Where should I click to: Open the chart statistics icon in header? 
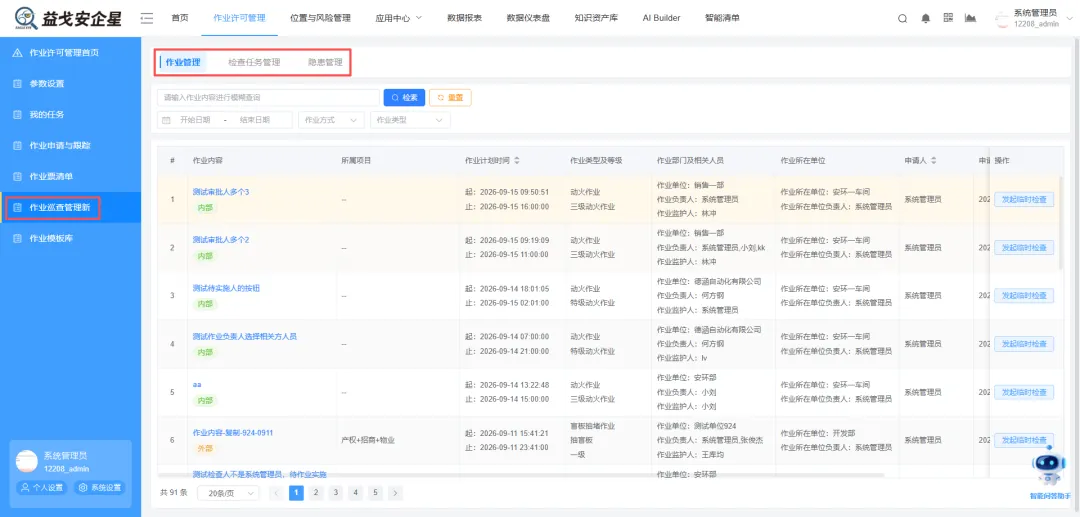970,18
